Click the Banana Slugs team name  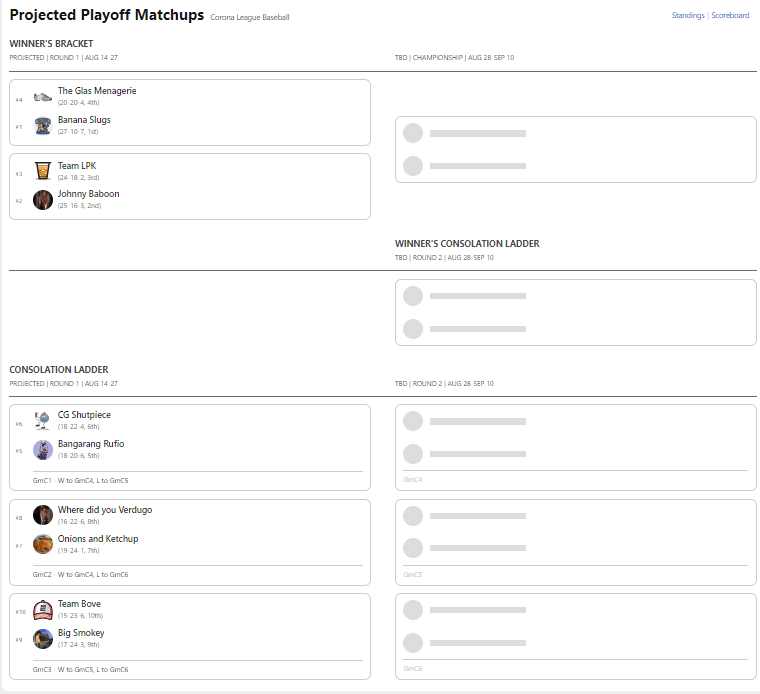(x=84, y=120)
